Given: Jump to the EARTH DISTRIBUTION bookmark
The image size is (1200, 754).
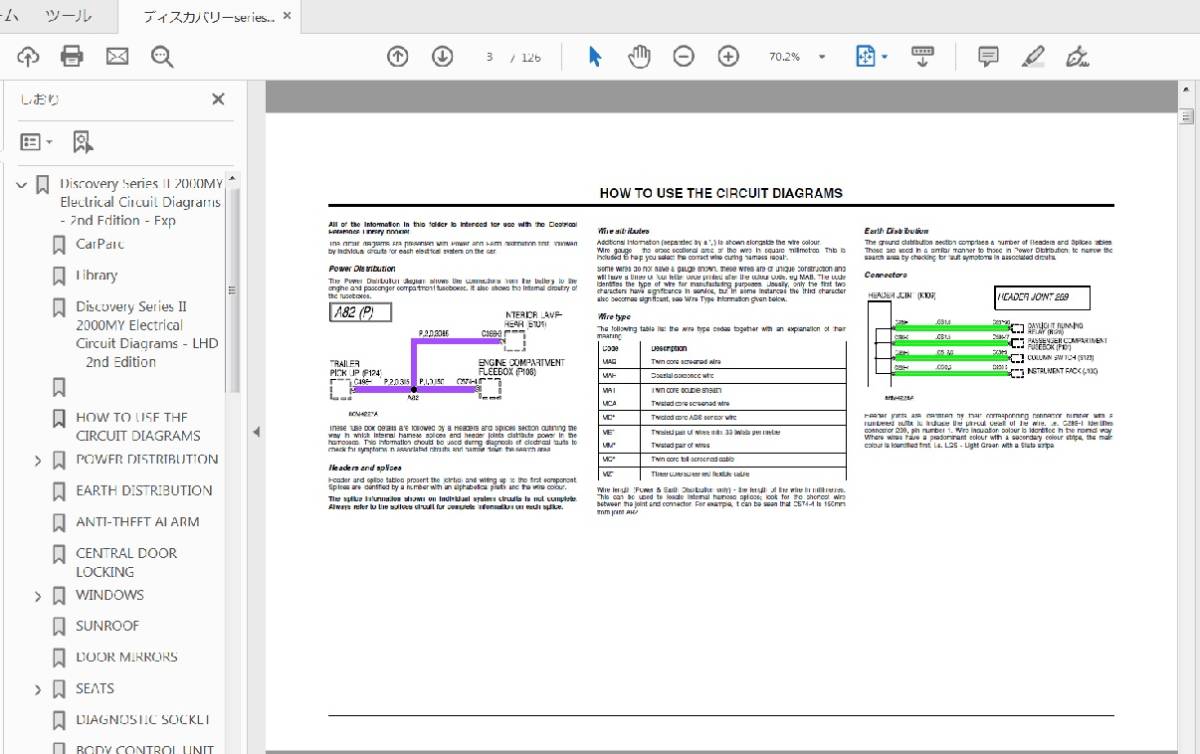Looking at the screenshot, I should pos(144,490).
